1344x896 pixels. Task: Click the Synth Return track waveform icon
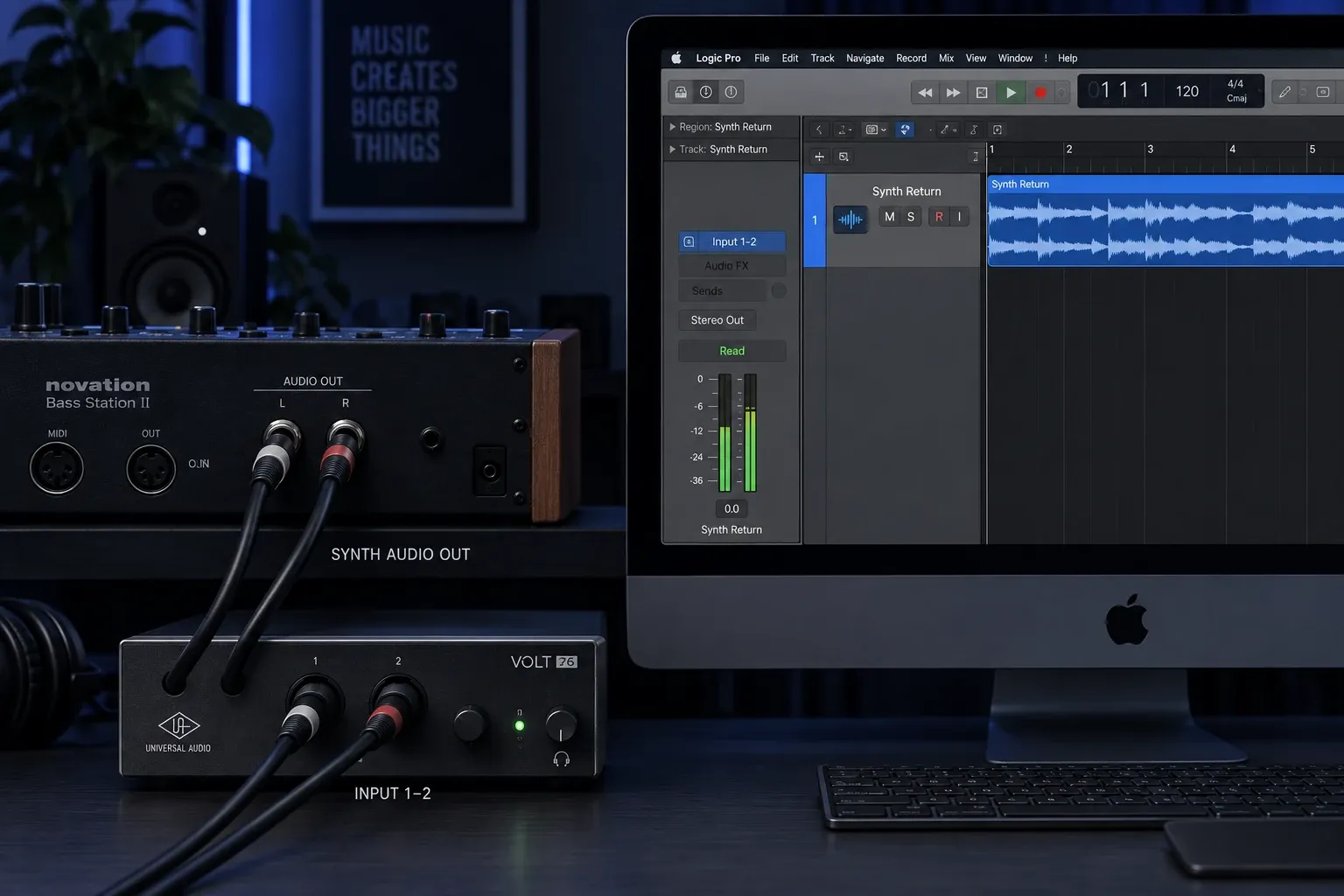(x=850, y=219)
